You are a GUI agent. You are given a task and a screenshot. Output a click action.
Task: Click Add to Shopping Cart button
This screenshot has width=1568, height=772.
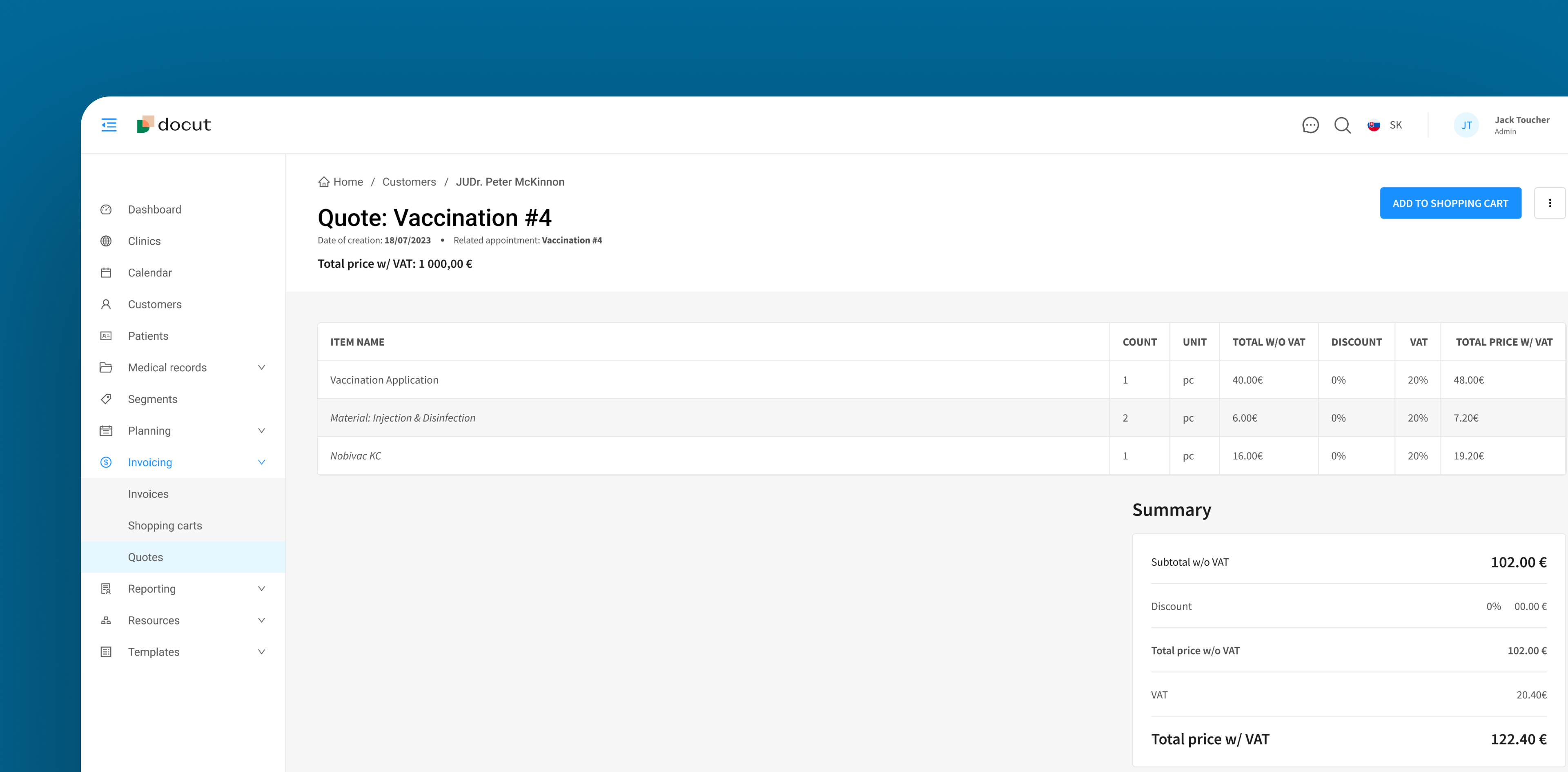pos(1450,203)
